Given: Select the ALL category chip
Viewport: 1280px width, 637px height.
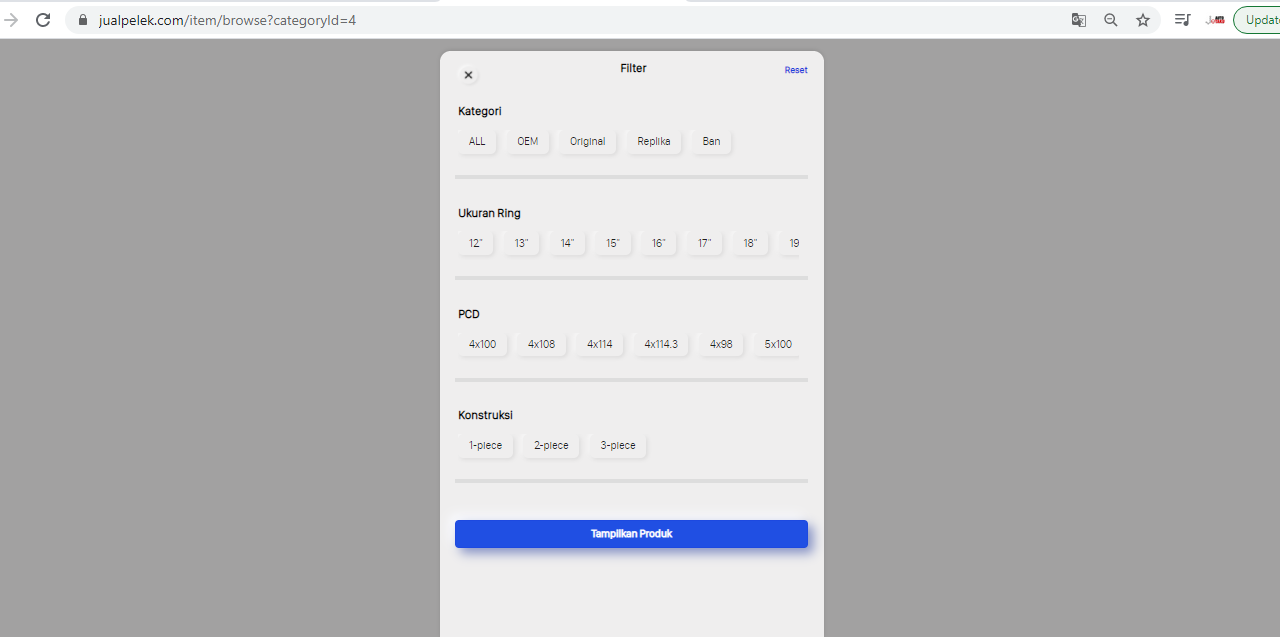Looking at the screenshot, I should (x=477, y=142).
